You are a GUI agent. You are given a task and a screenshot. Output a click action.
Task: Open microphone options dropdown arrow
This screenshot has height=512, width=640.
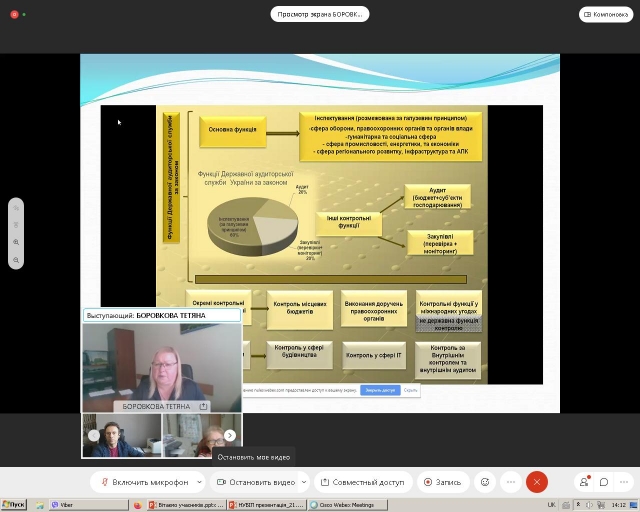point(200,482)
